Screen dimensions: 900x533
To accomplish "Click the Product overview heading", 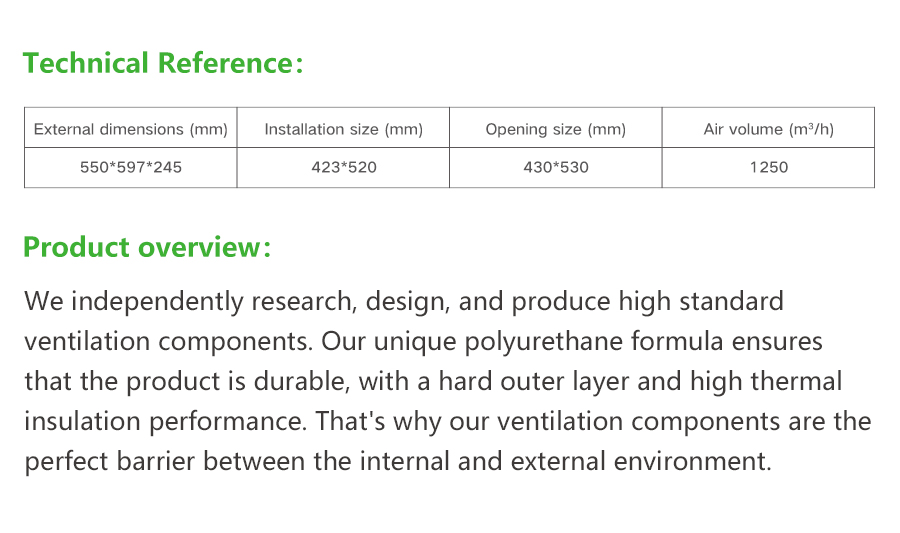I will [146, 247].
